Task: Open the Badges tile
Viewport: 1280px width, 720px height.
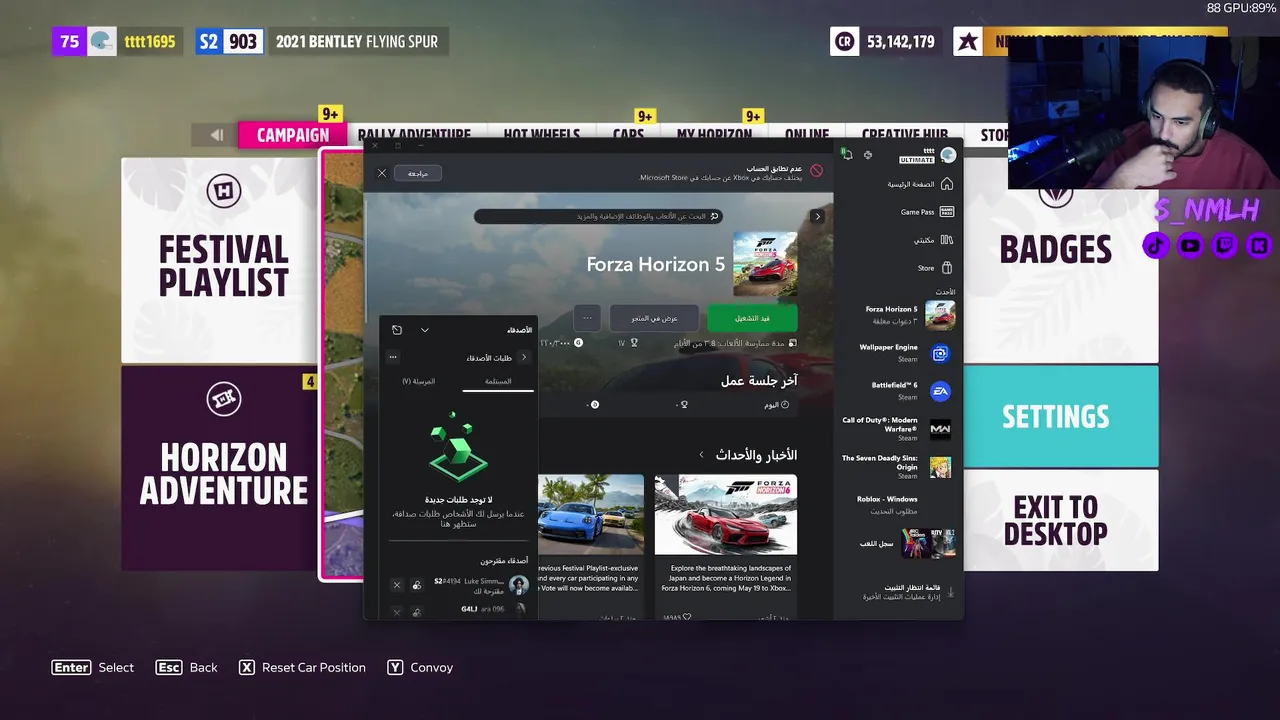Action: pyautogui.click(x=1060, y=260)
